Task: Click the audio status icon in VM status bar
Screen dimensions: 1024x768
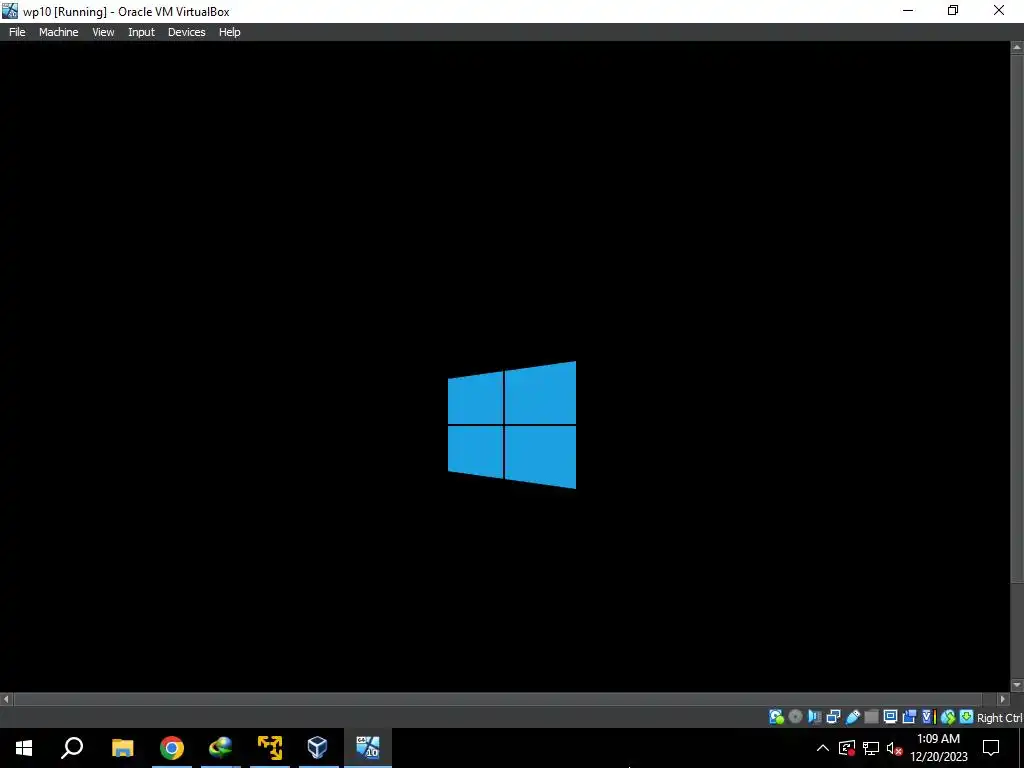Action: coord(814,717)
